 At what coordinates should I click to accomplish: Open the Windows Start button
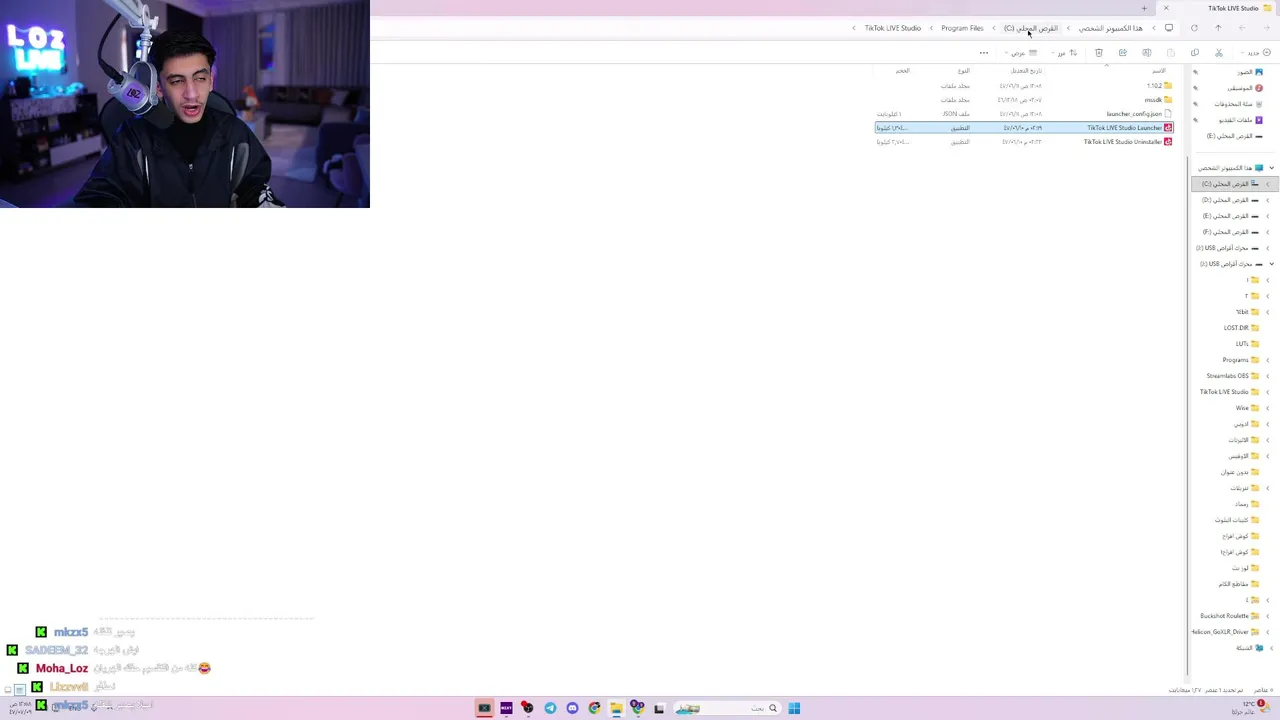click(794, 708)
